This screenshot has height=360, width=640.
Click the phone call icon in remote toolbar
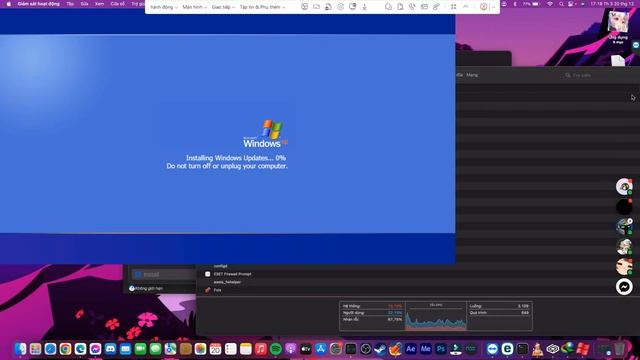(412, 7)
